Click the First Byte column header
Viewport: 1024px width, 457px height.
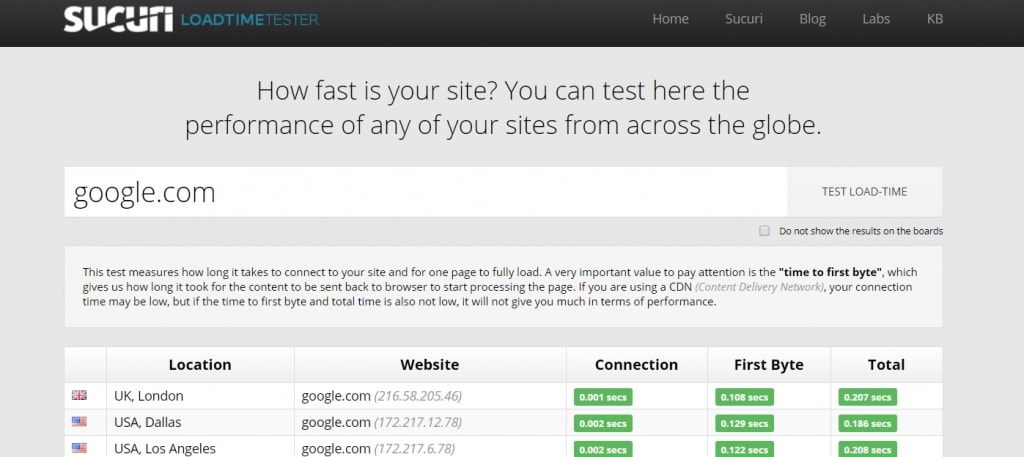769,364
